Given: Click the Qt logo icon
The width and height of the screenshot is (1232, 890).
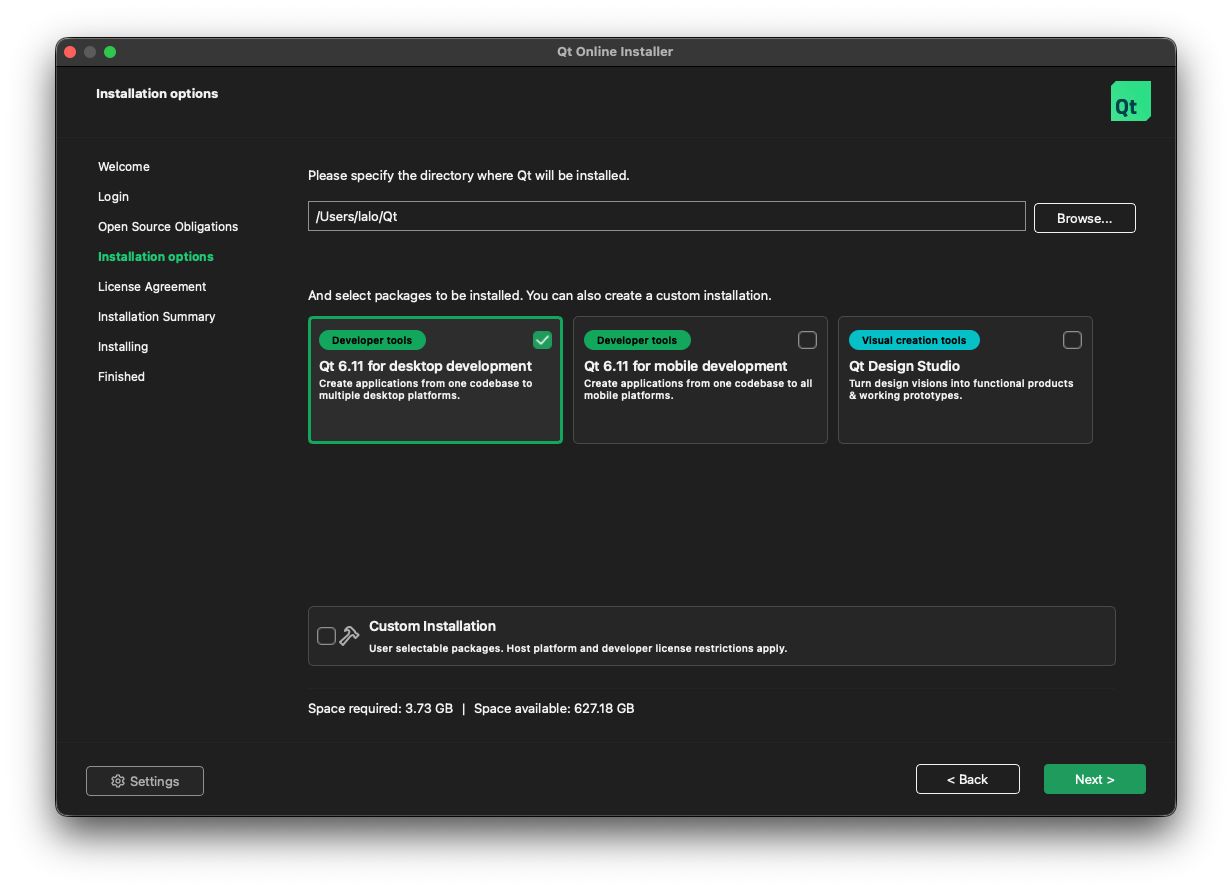Looking at the screenshot, I should click(x=1130, y=101).
